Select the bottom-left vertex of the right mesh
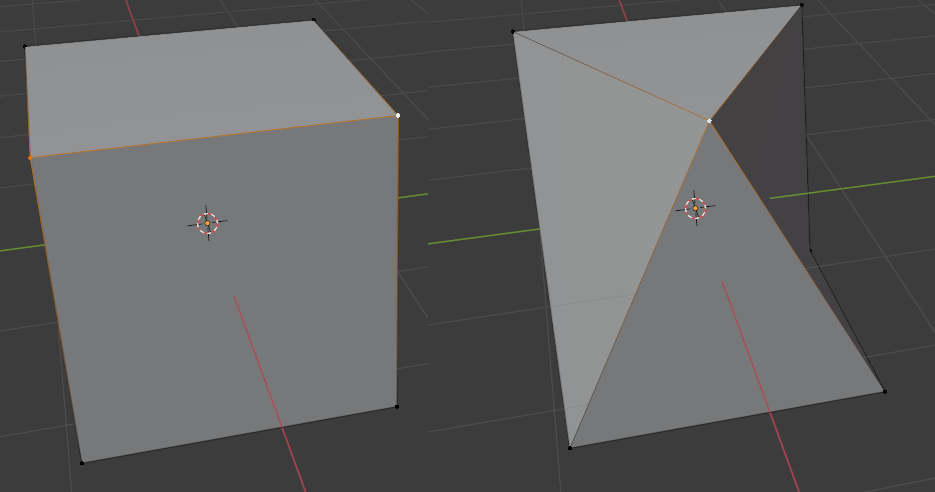 [x=570, y=447]
